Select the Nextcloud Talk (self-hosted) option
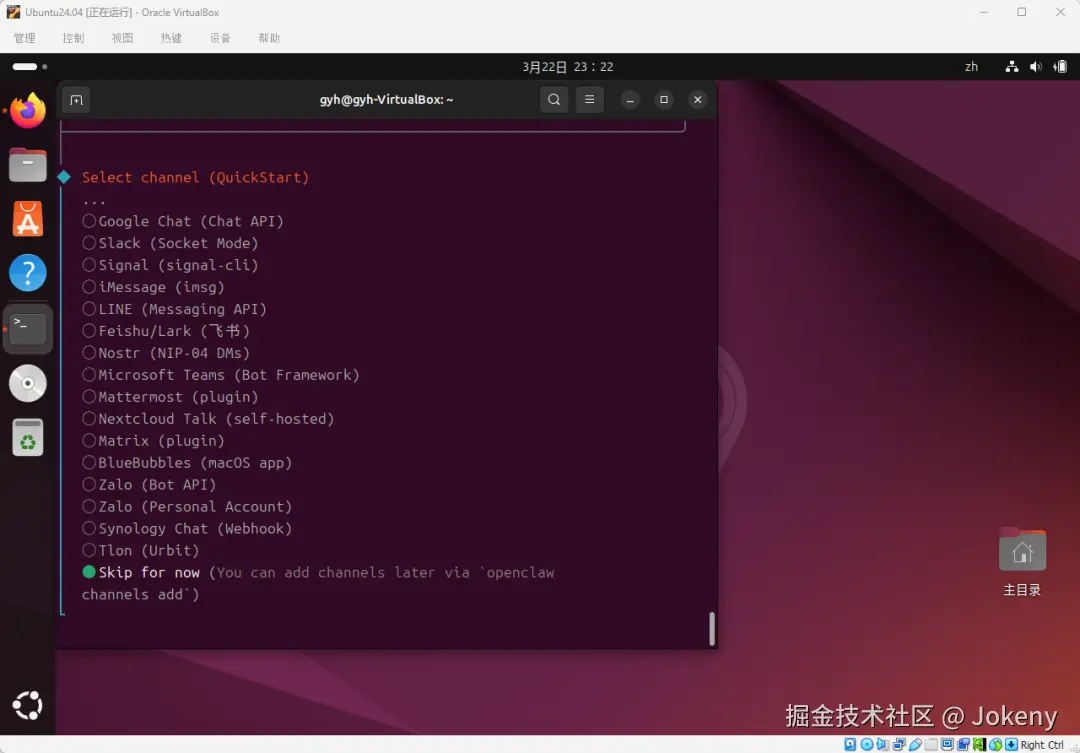 pyautogui.click(x=208, y=419)
